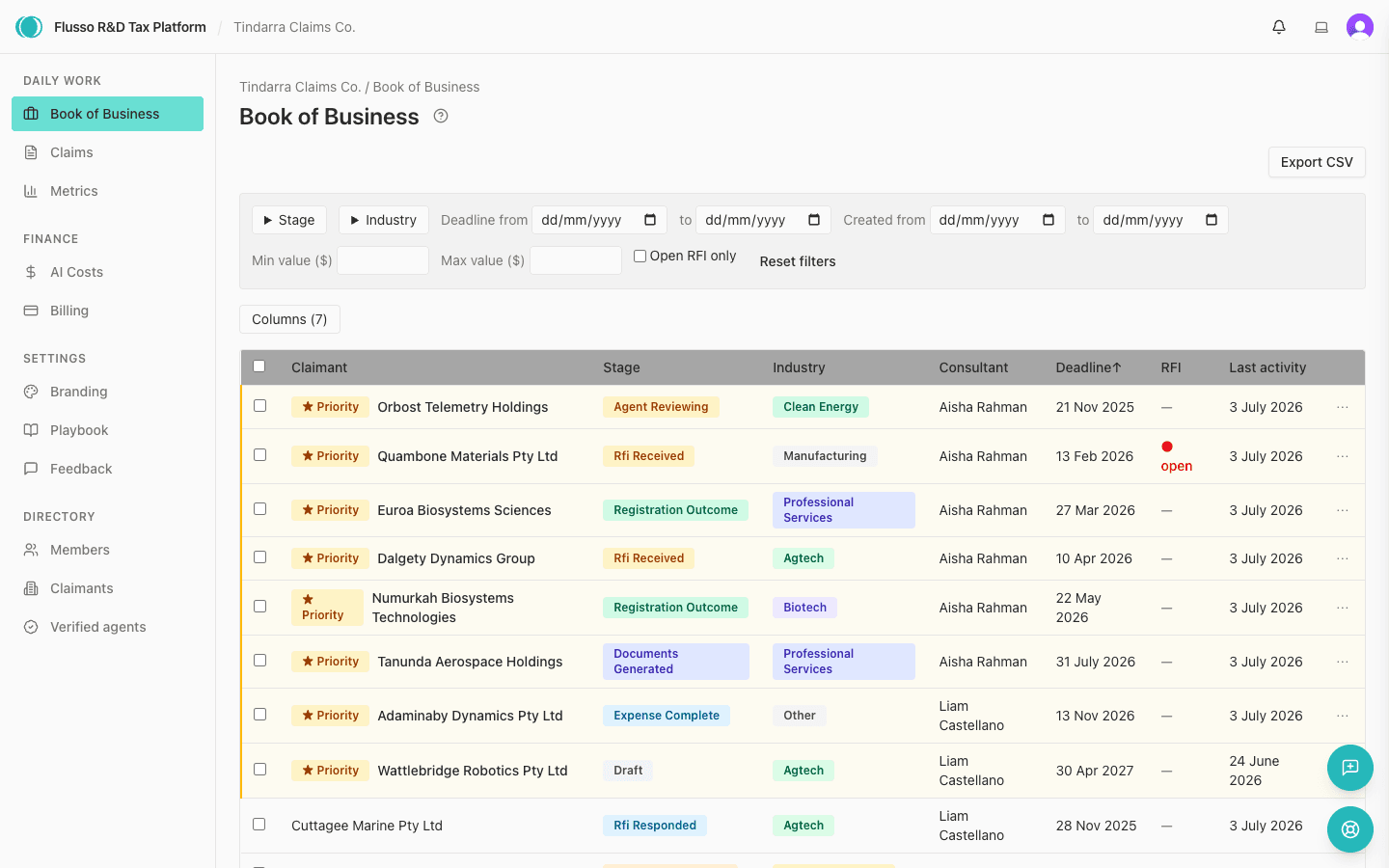Open row actions for Quambone Materials Pty Ltd
1389x868 pixels.
[x=1343, y=456]
